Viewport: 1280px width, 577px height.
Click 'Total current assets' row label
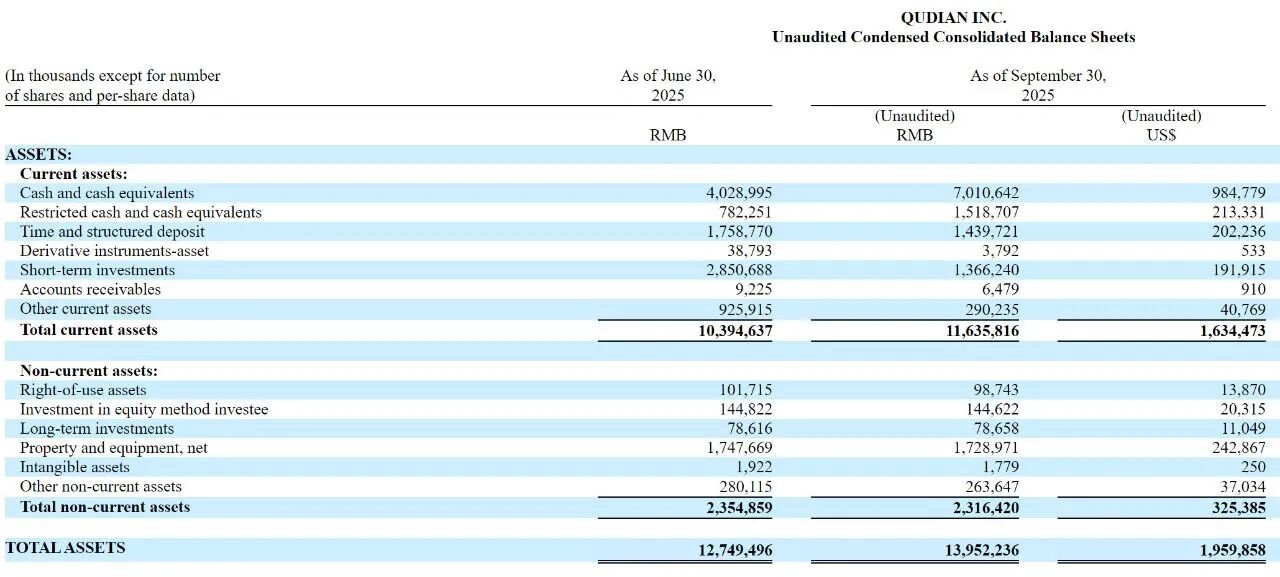89,330
